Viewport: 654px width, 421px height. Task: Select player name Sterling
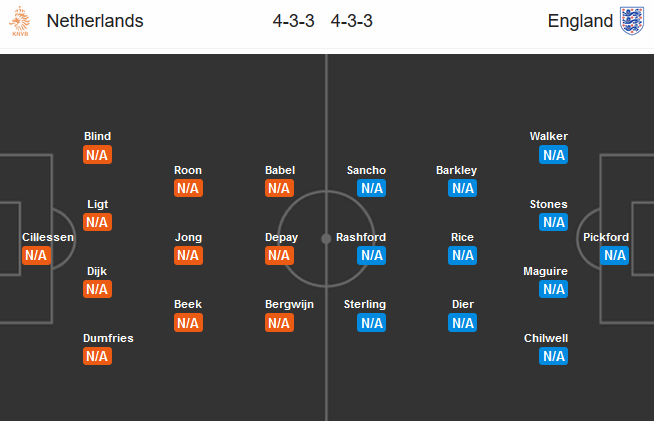coord(365,305)
